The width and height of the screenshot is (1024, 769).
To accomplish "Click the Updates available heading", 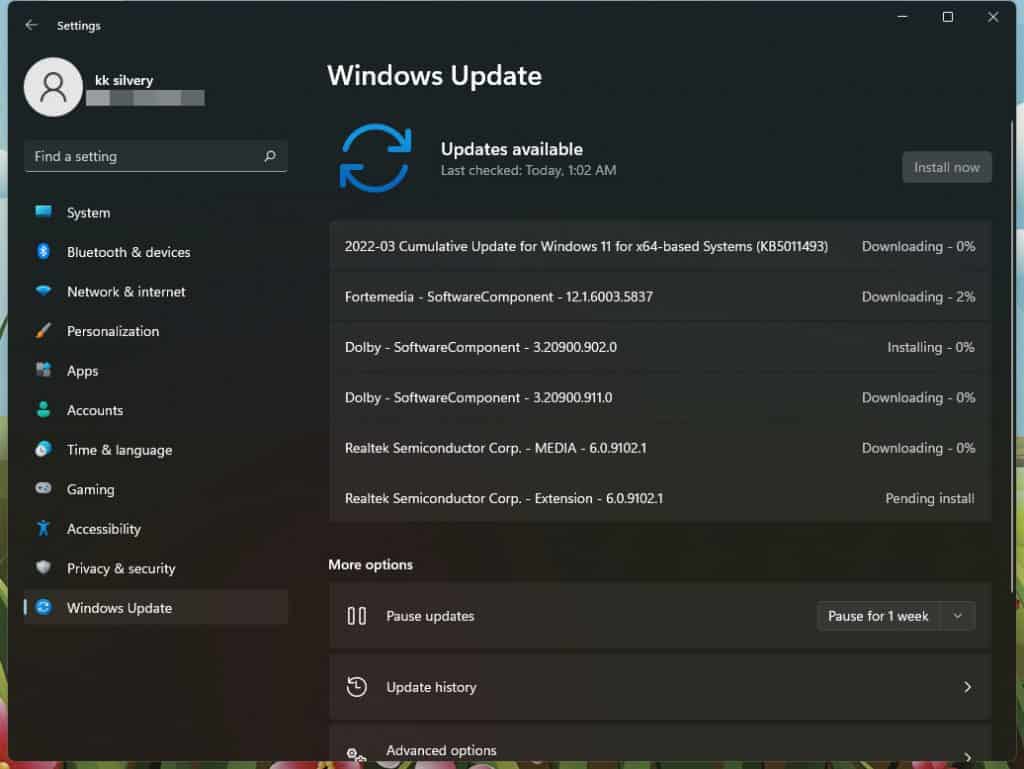I will [511, 149].
